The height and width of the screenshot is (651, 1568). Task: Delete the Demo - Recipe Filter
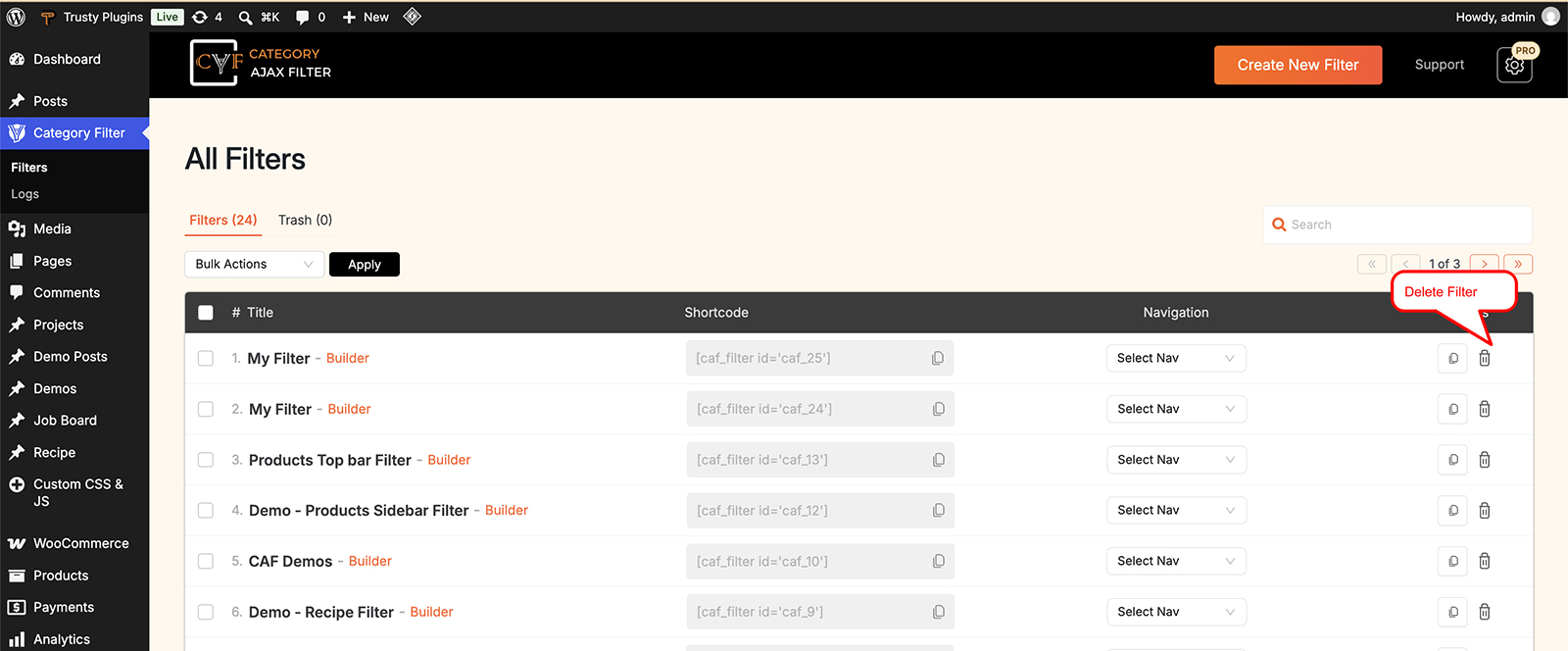tap(1485, 612)
